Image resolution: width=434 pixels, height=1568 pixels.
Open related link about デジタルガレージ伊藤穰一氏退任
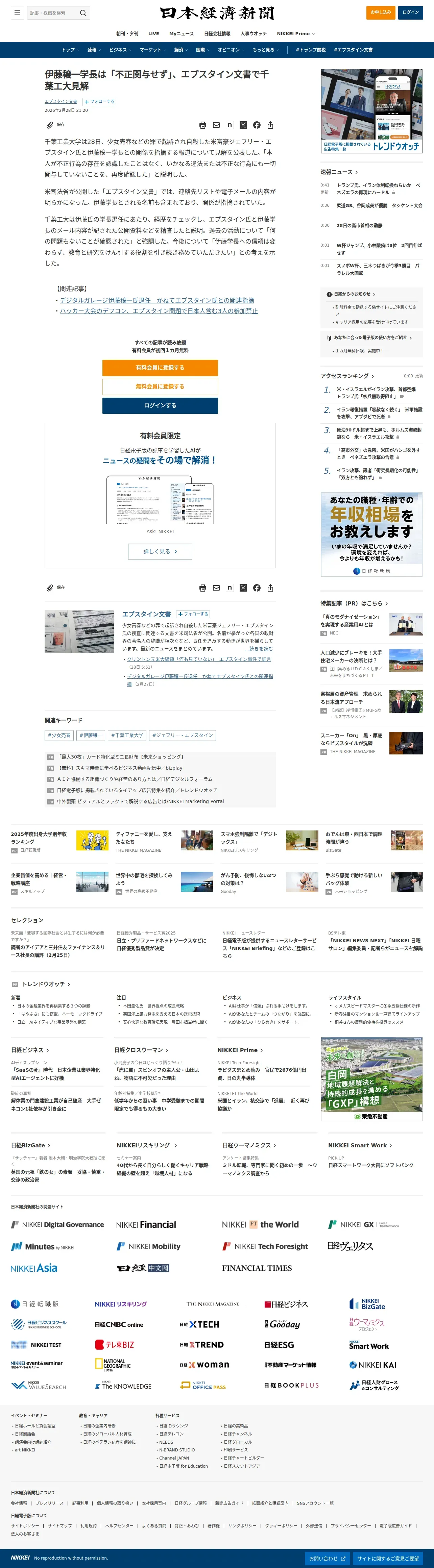point(156,300)
